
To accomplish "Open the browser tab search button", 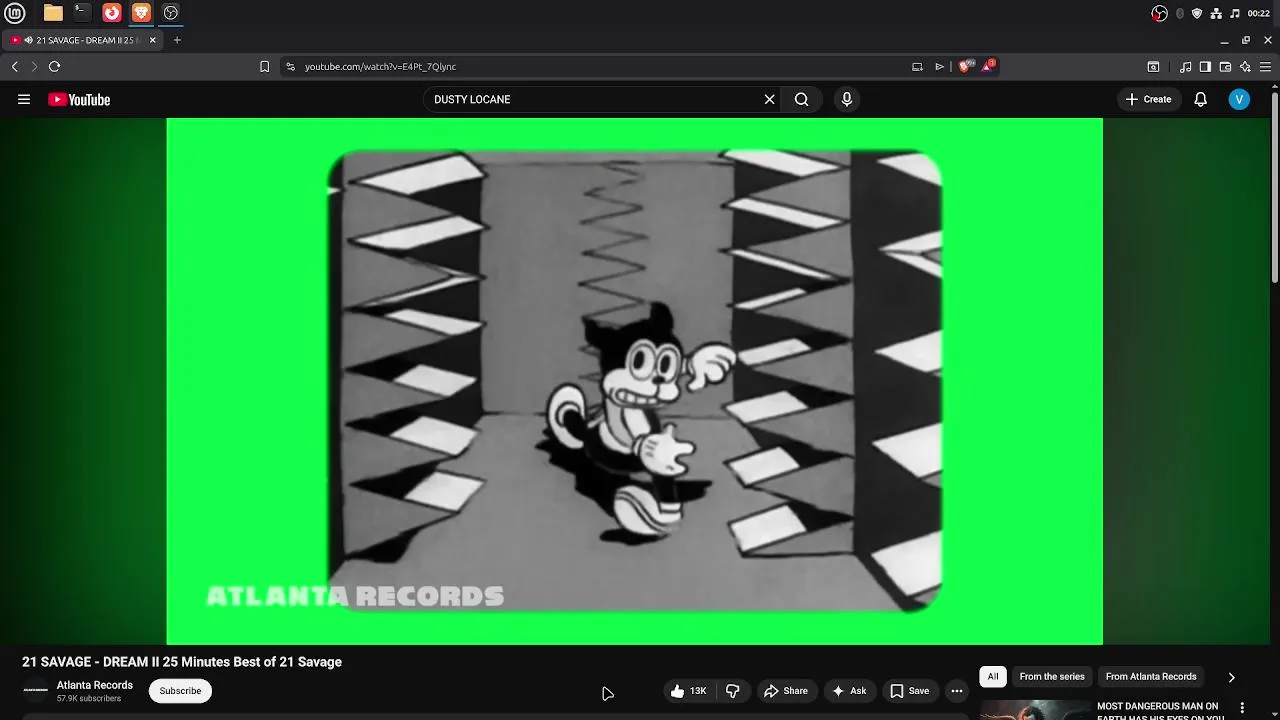I will click(1153, 67).
